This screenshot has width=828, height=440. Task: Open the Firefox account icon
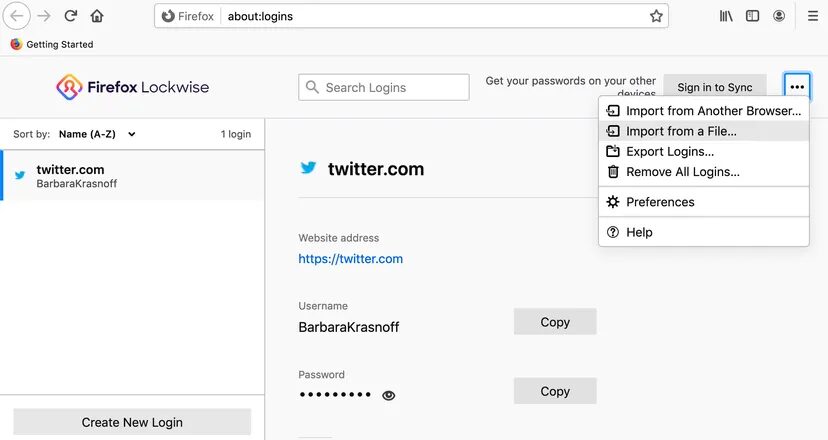click(779, 16)
